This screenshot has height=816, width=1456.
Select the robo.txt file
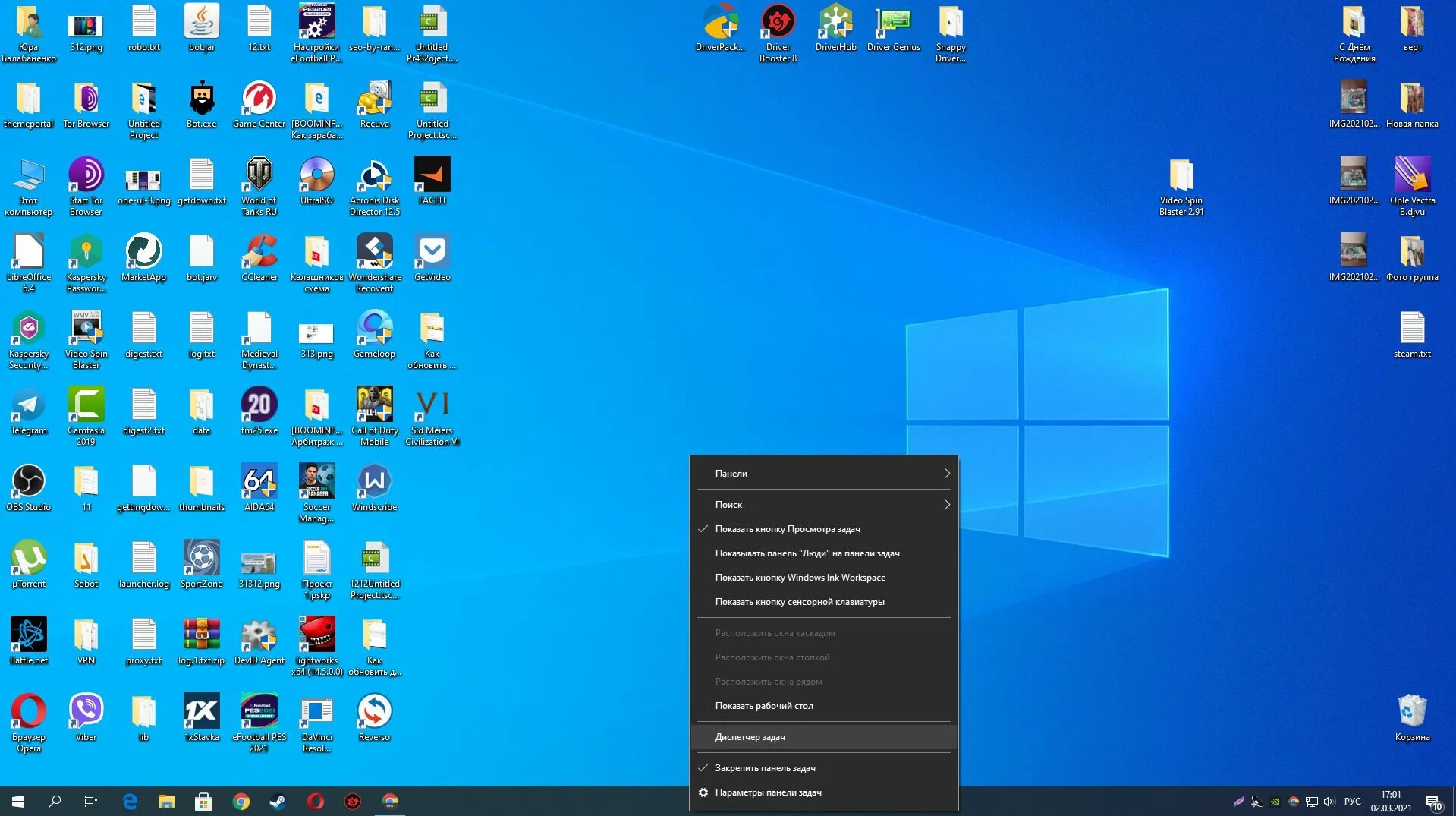coord(143,28)
